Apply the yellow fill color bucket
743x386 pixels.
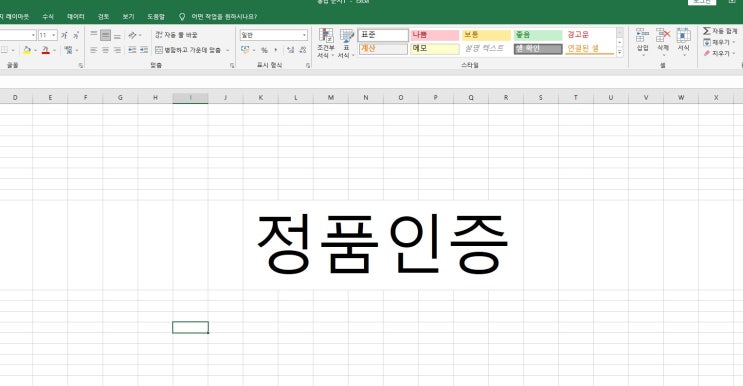[x=27, y=50]
